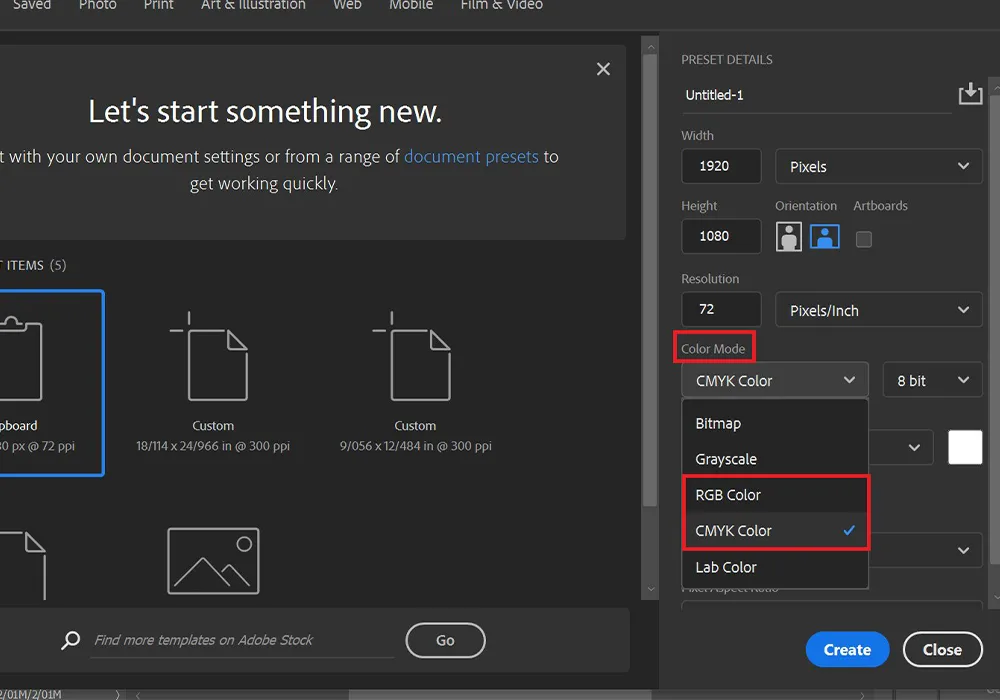The height and width of the screenshot is (700, 1000).
Task: Switch to the Photo tab
Action: (98, 5)
